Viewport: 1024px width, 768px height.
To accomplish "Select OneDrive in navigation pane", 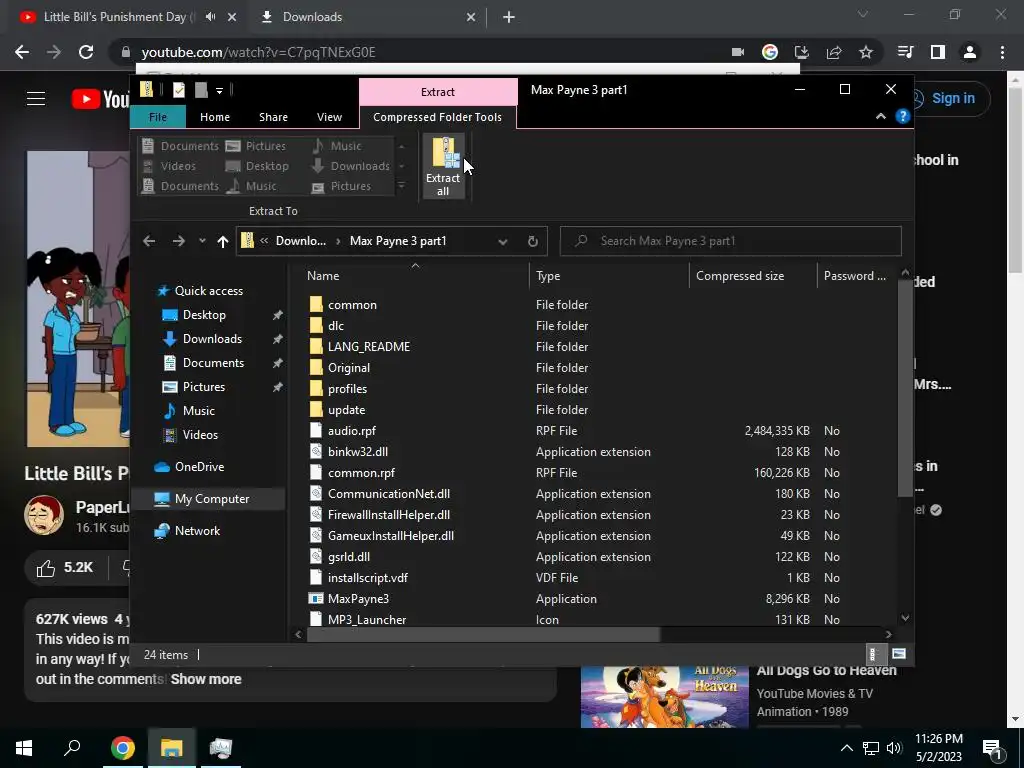I will [x=199, y=467].
